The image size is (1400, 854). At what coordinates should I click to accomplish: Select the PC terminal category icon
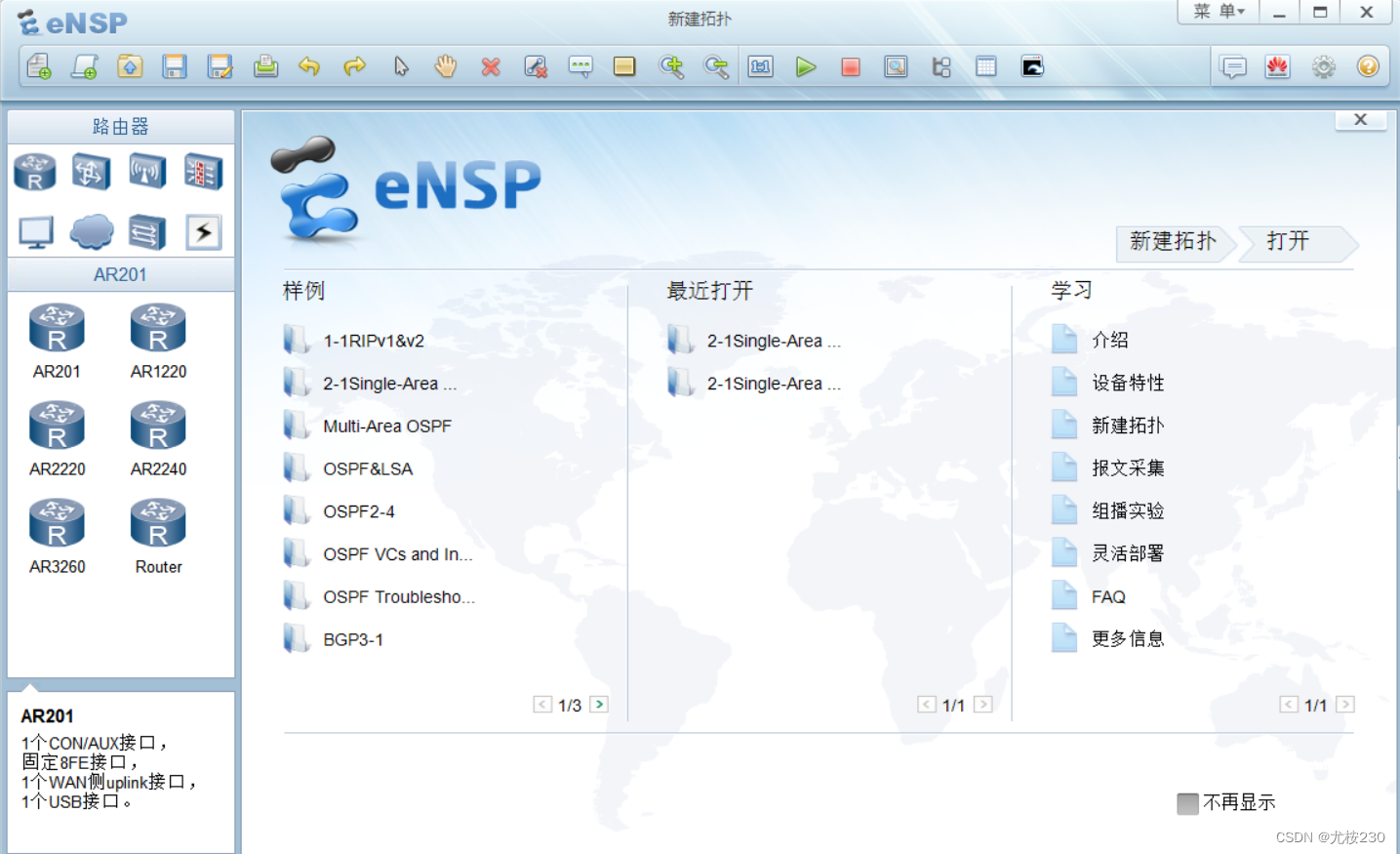36,232
